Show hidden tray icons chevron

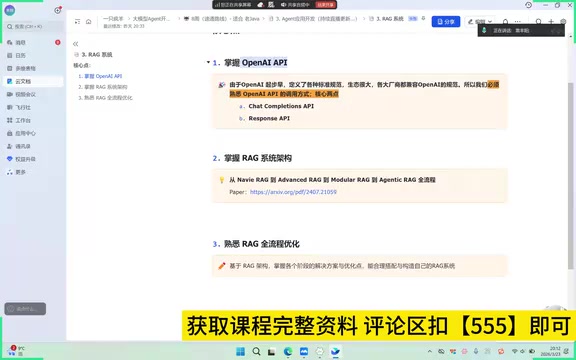point(429,352)
